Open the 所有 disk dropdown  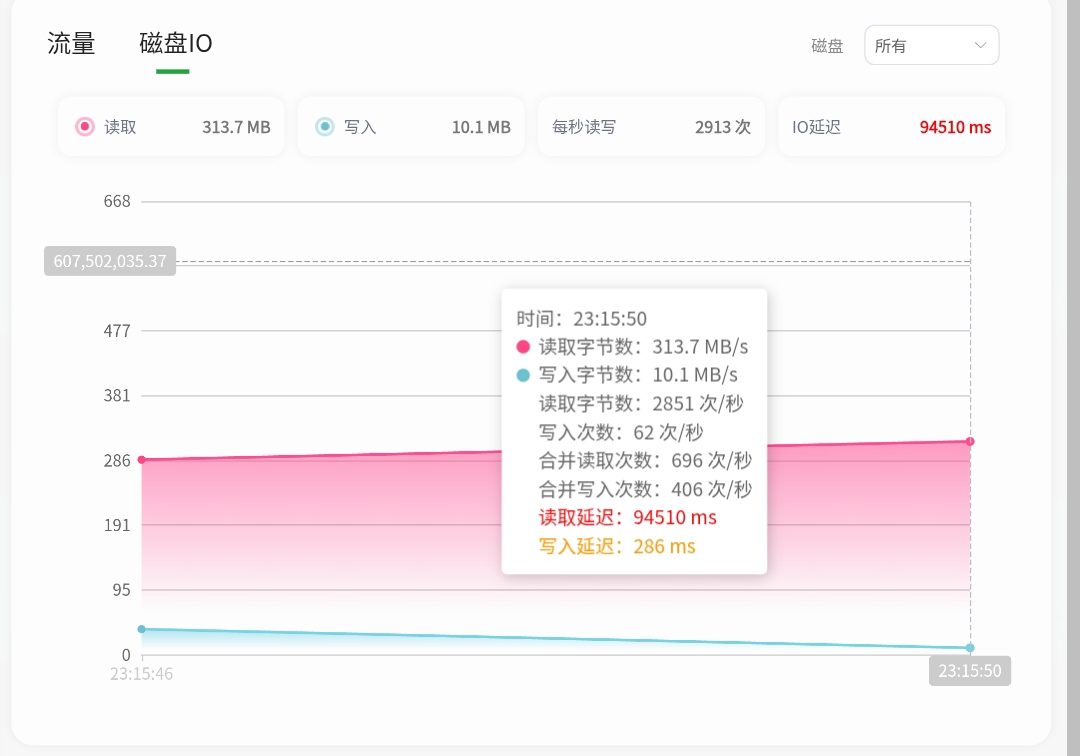click(x=931, y=45)
